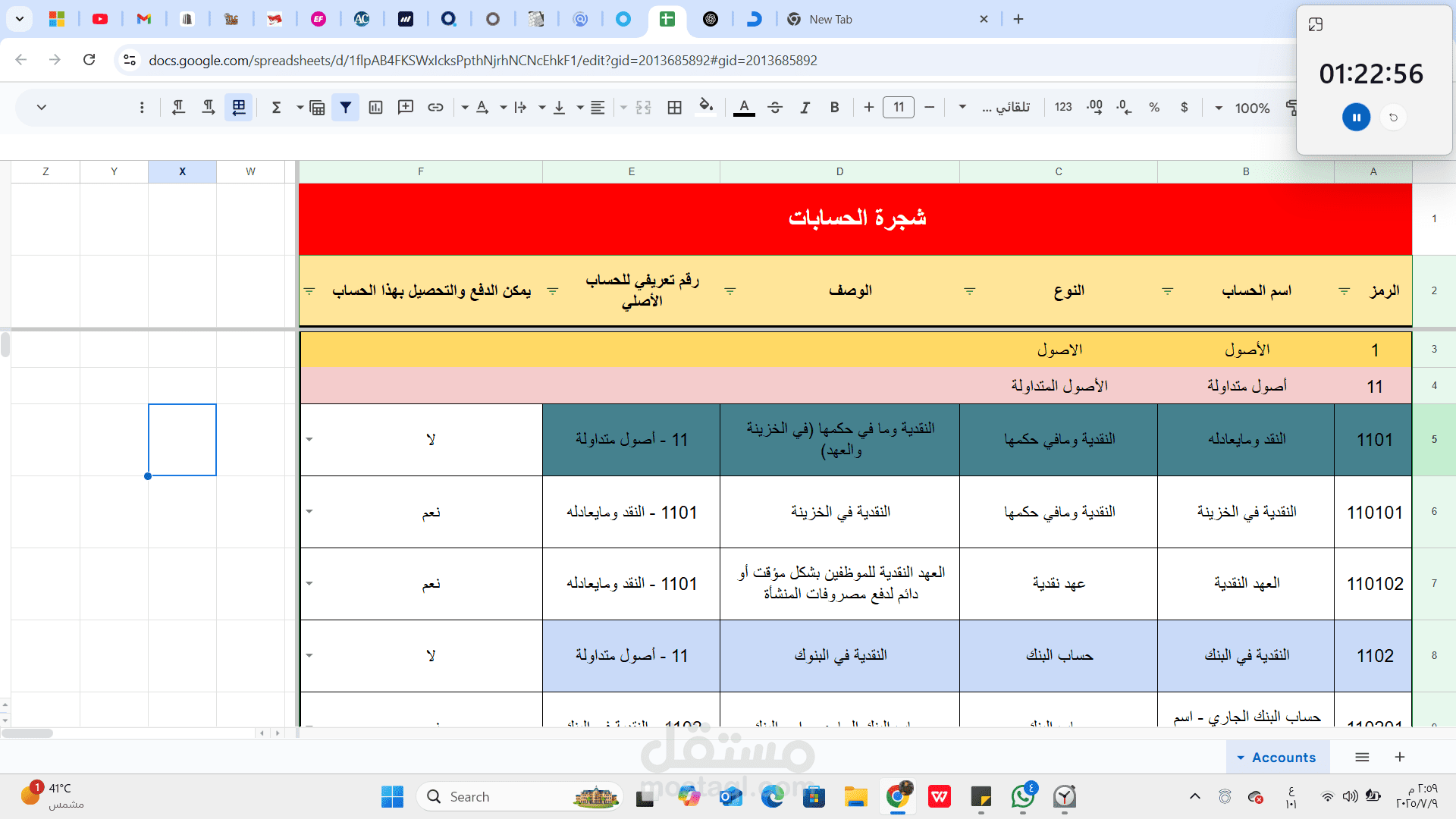Insert a link with the link icon

[436, 107]
